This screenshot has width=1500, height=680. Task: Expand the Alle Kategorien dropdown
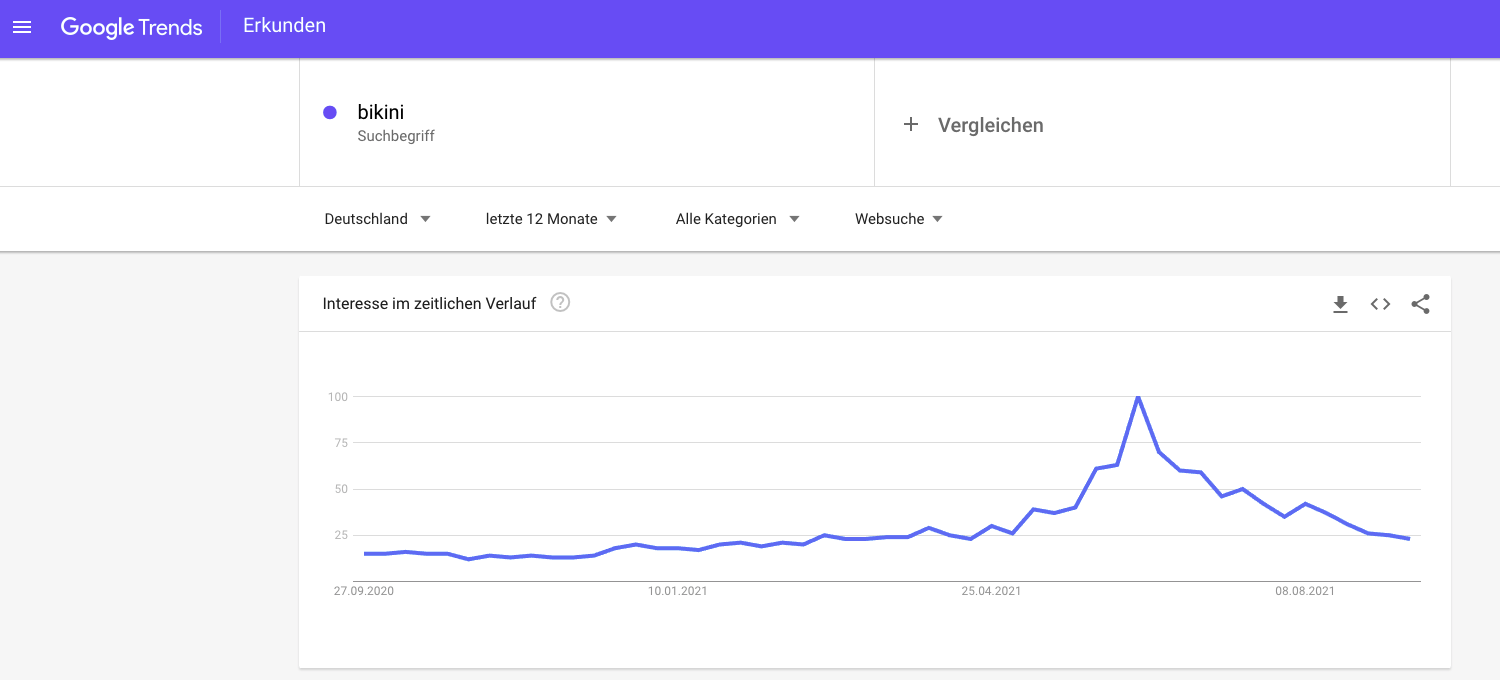737,219
